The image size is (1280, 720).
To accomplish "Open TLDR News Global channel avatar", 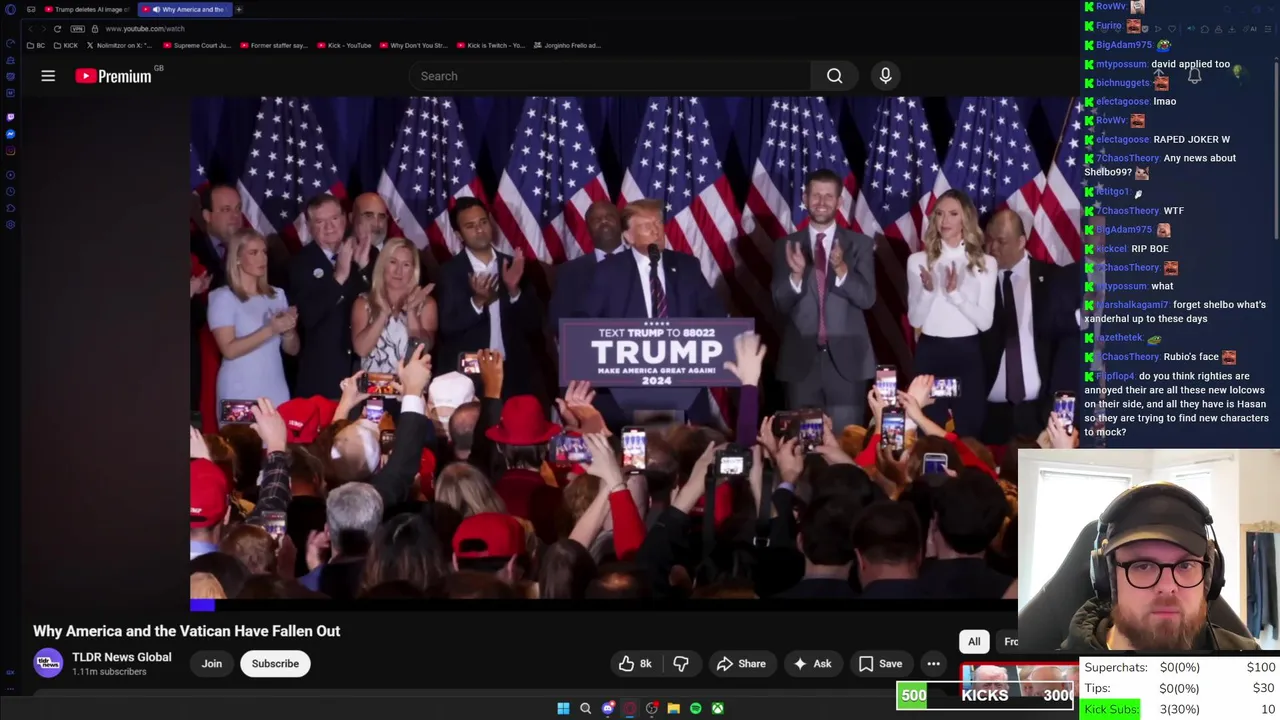I will click(x=48, y=663).
